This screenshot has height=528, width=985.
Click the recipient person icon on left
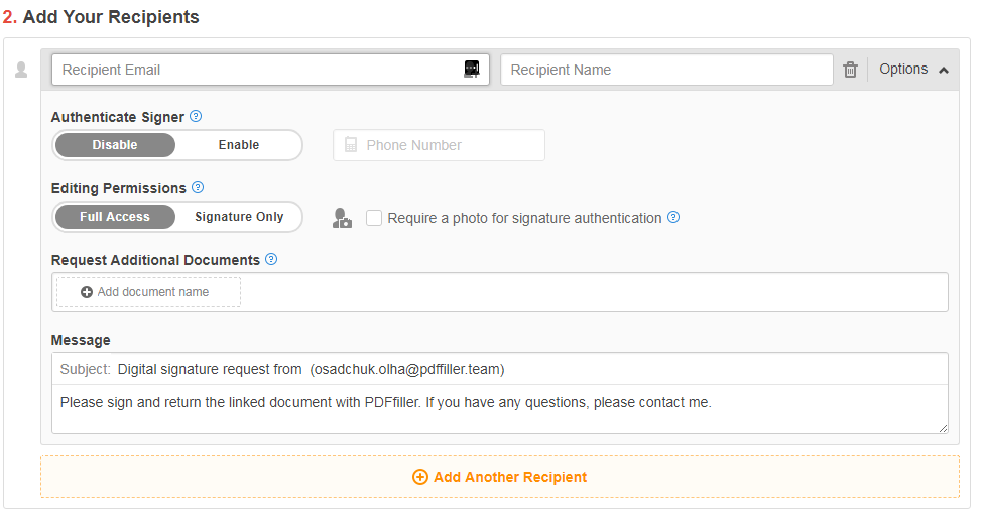click(x=21, y=70)
